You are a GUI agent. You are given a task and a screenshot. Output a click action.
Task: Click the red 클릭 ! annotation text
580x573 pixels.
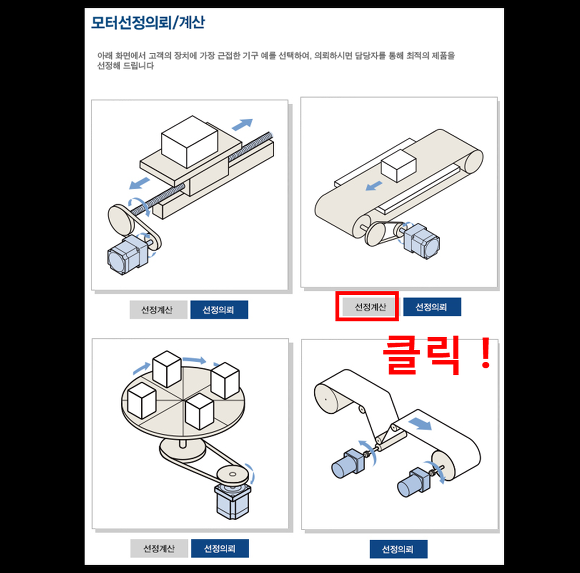pyautogui.click(x=437, y=355)
